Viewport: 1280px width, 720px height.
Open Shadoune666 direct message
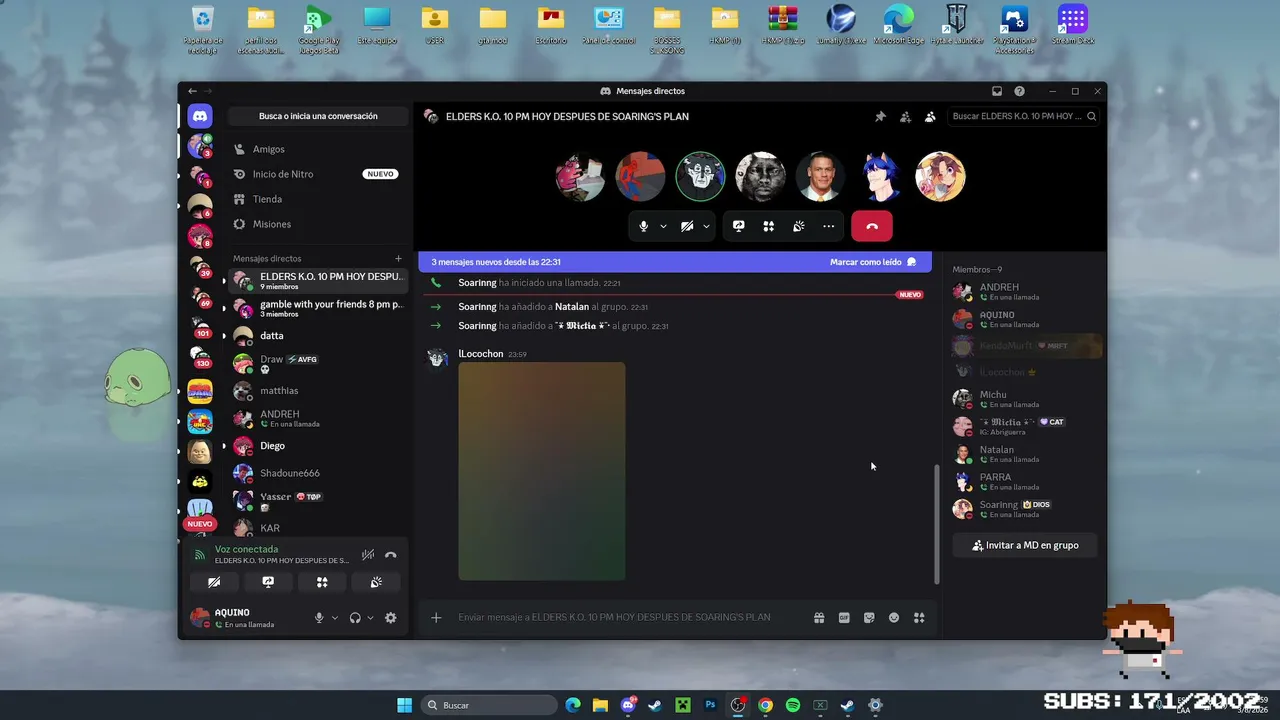coord(318,473)
